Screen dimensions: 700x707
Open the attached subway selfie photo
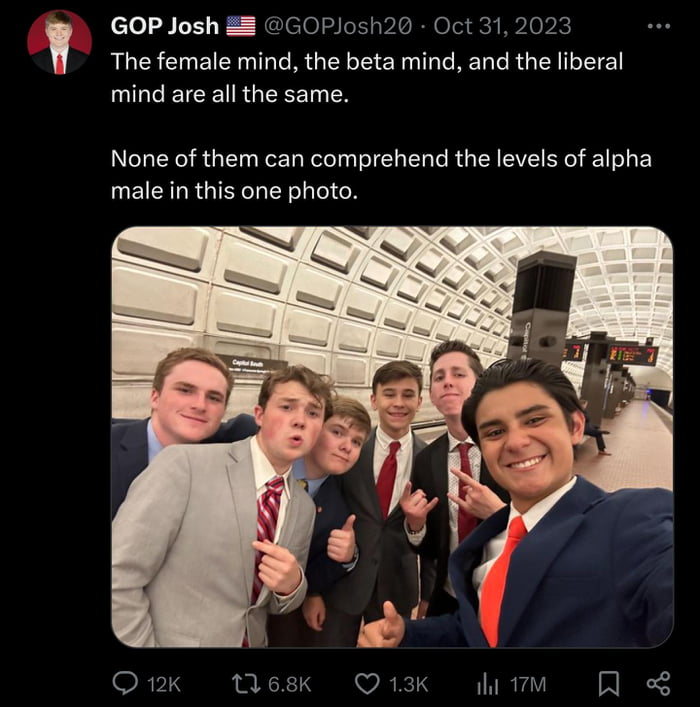(392, 437)
